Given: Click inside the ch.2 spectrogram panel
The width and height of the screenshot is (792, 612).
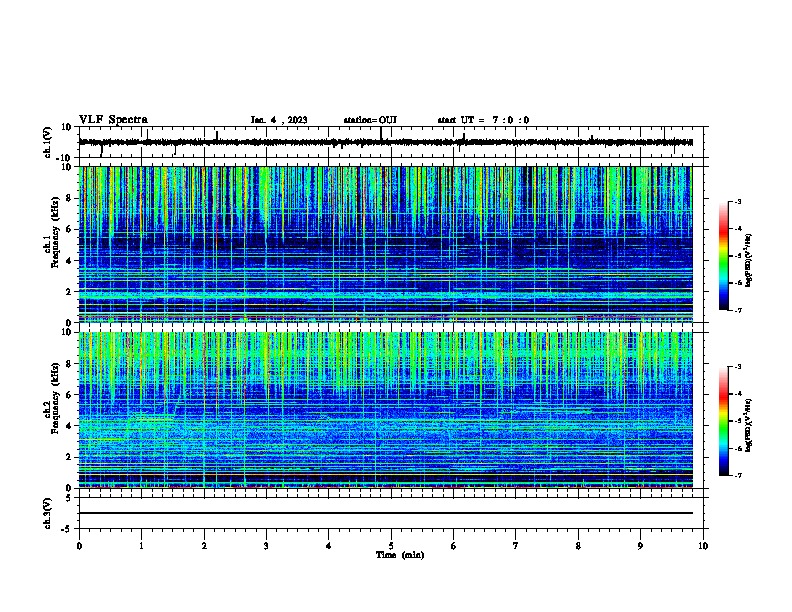Looking at the screenshot, I should coord(386,410).
